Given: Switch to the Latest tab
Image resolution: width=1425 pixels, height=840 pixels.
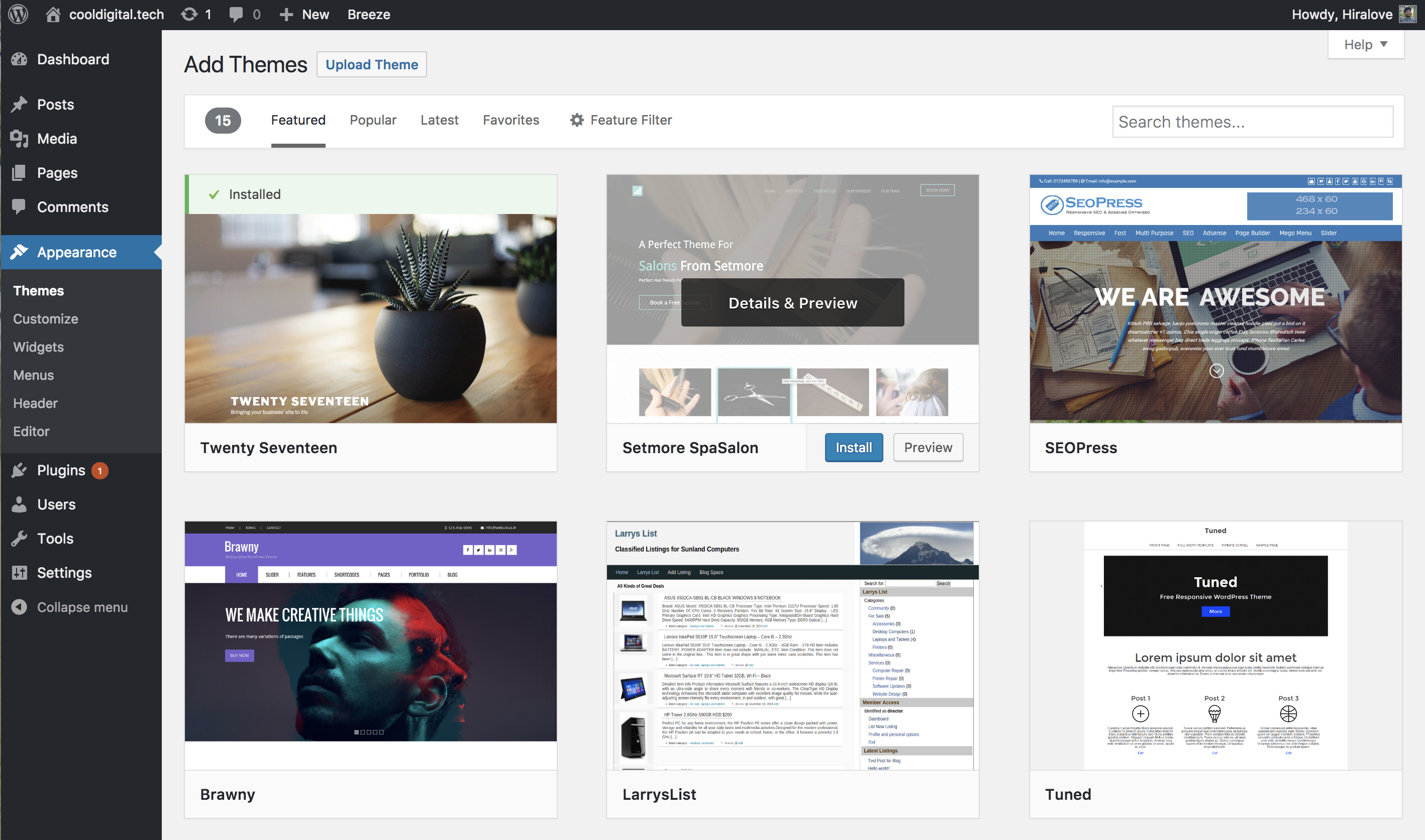Looking at the screenshot, I should click(439, 120).
